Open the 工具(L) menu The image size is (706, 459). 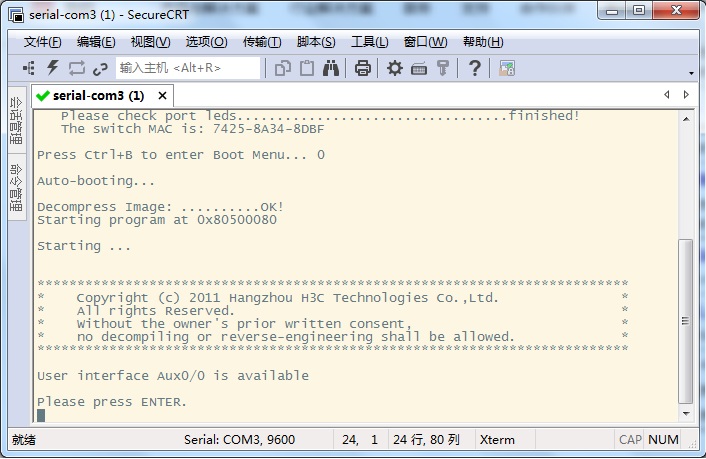(x=370, y=42)
